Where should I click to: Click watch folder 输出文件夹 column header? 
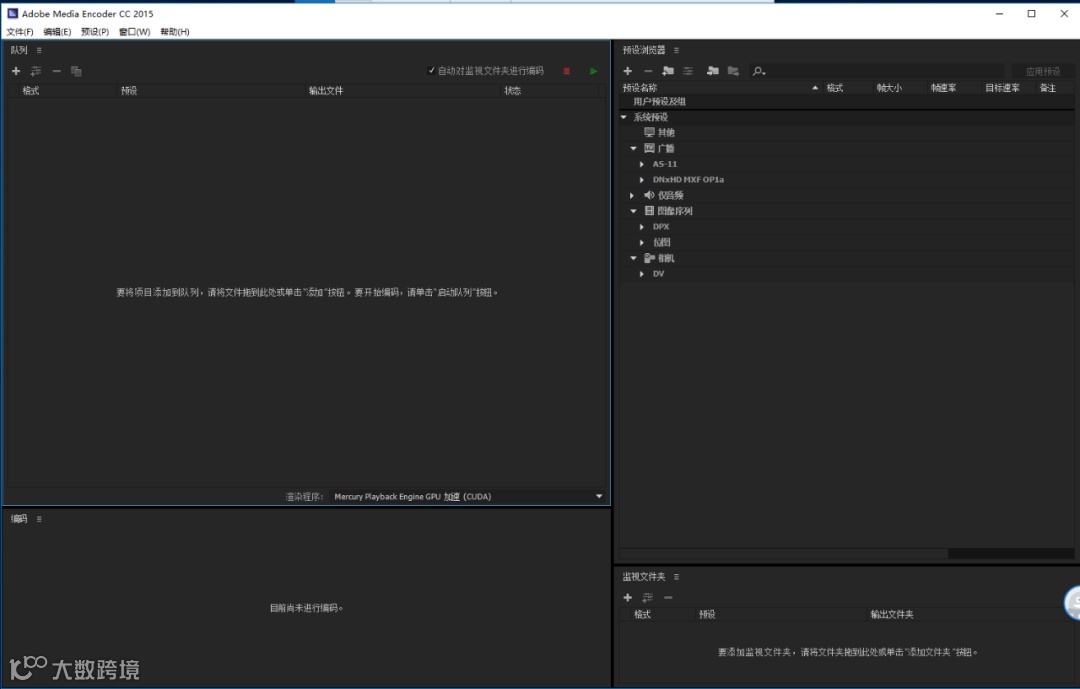[892, 614]
